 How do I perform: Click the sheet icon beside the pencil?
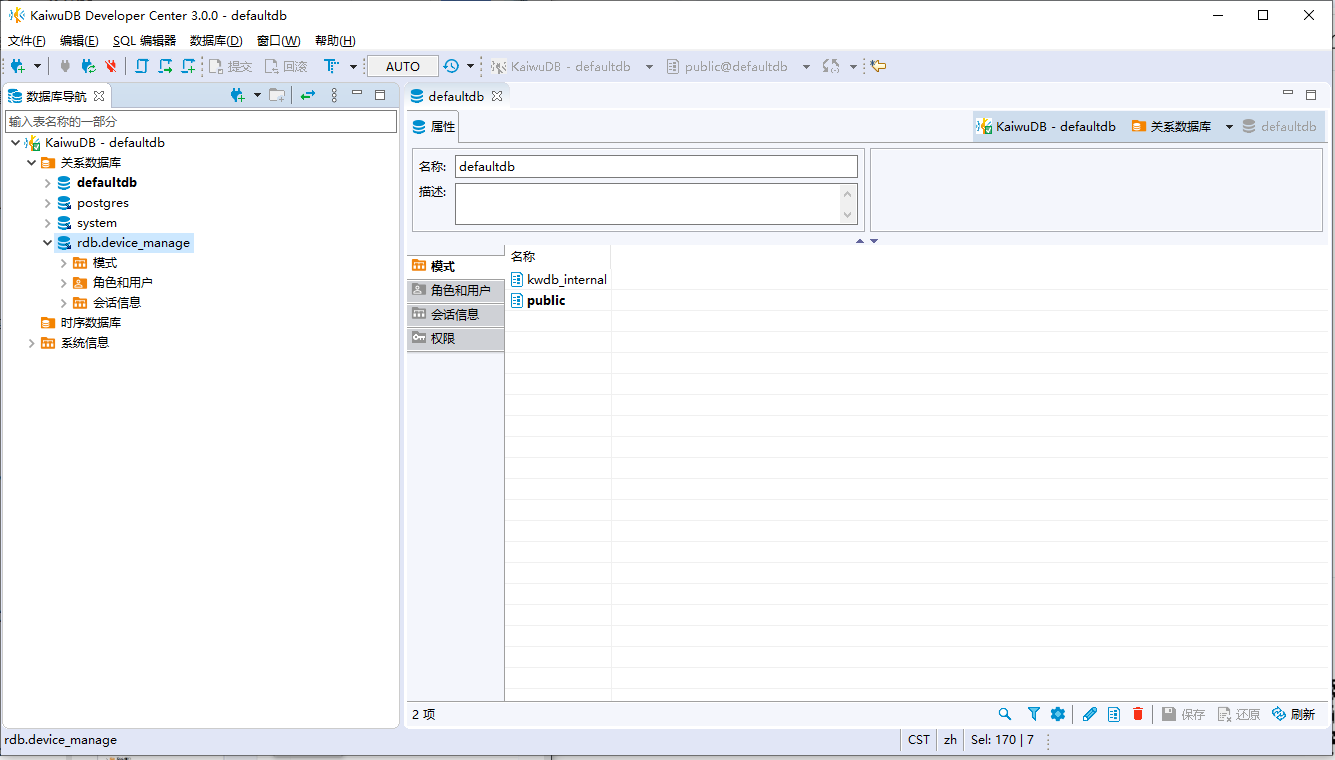(x=1114, y=714)
